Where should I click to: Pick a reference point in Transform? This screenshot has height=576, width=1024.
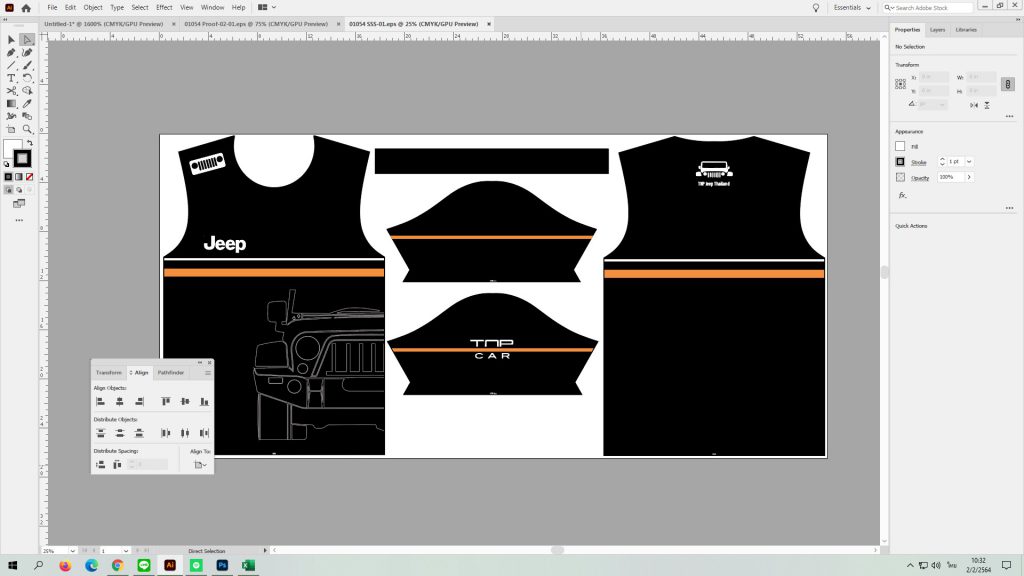point(901,84)
